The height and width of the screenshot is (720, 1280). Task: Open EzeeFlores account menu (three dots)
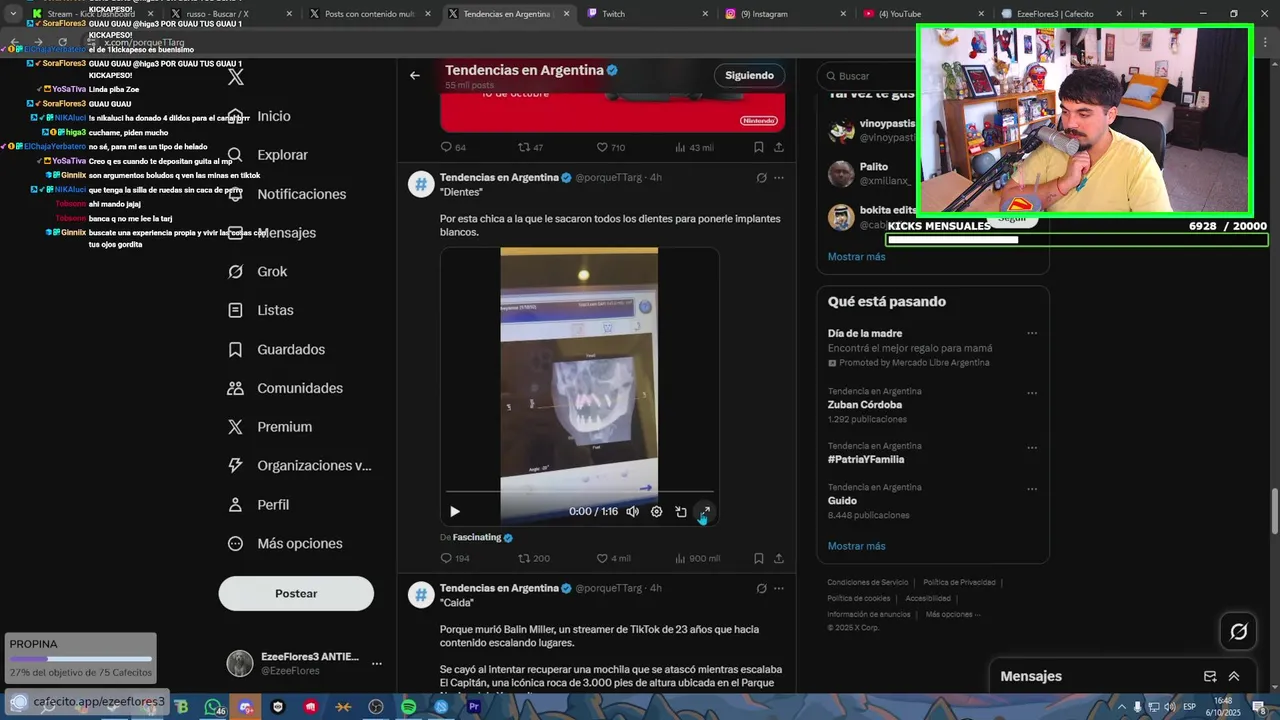(x=377, y=663)
